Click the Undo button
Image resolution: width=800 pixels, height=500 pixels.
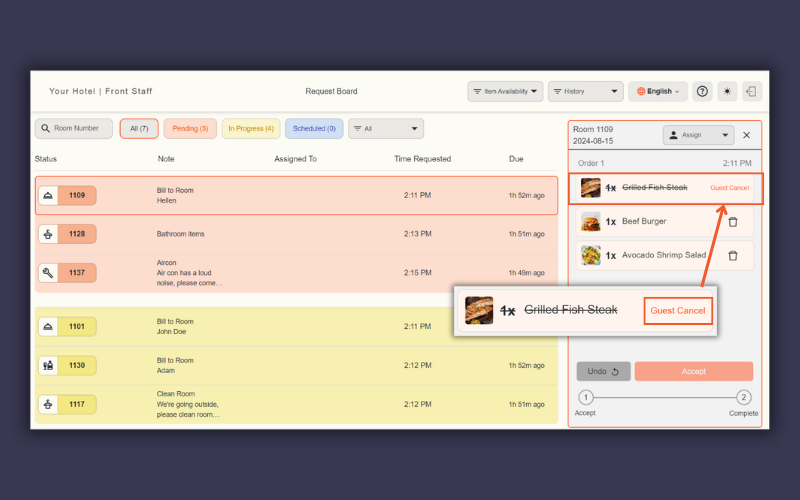tap(603, 371)
